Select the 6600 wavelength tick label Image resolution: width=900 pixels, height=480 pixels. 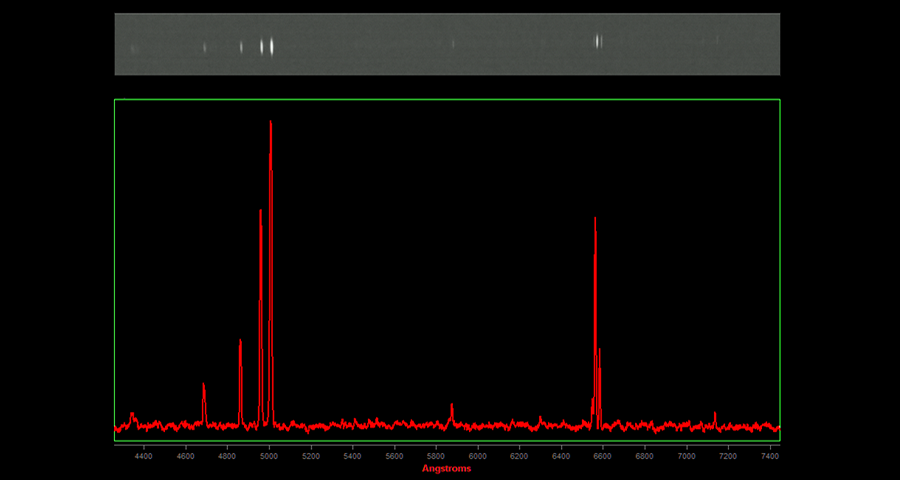click(x=602, y=456)
